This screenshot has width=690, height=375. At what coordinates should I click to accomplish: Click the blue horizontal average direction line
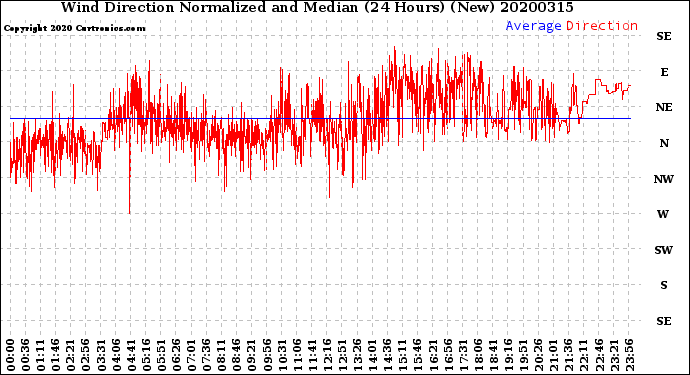[x=320, y=118]
